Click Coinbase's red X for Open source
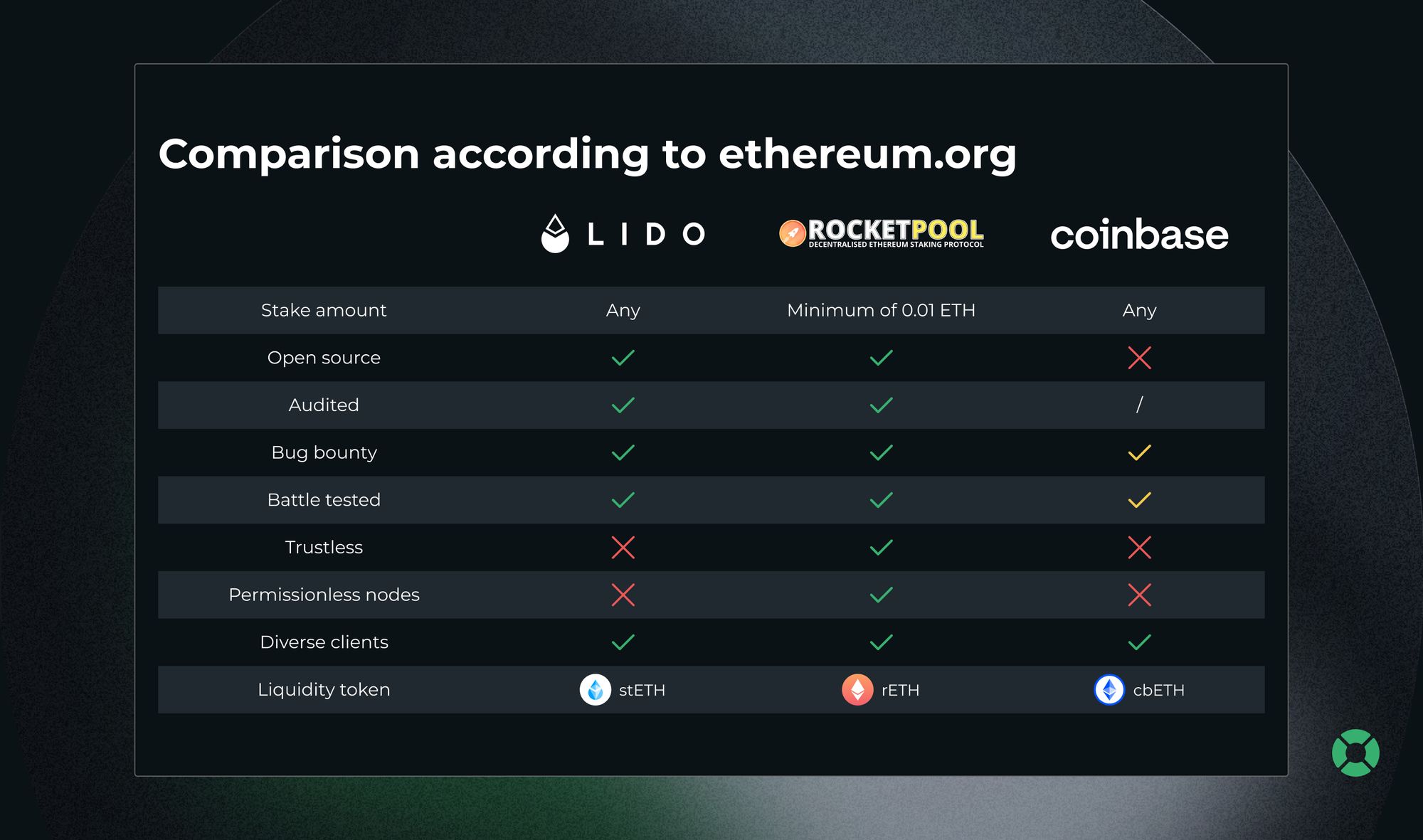1423x840 pixels. click(1139, 358)
